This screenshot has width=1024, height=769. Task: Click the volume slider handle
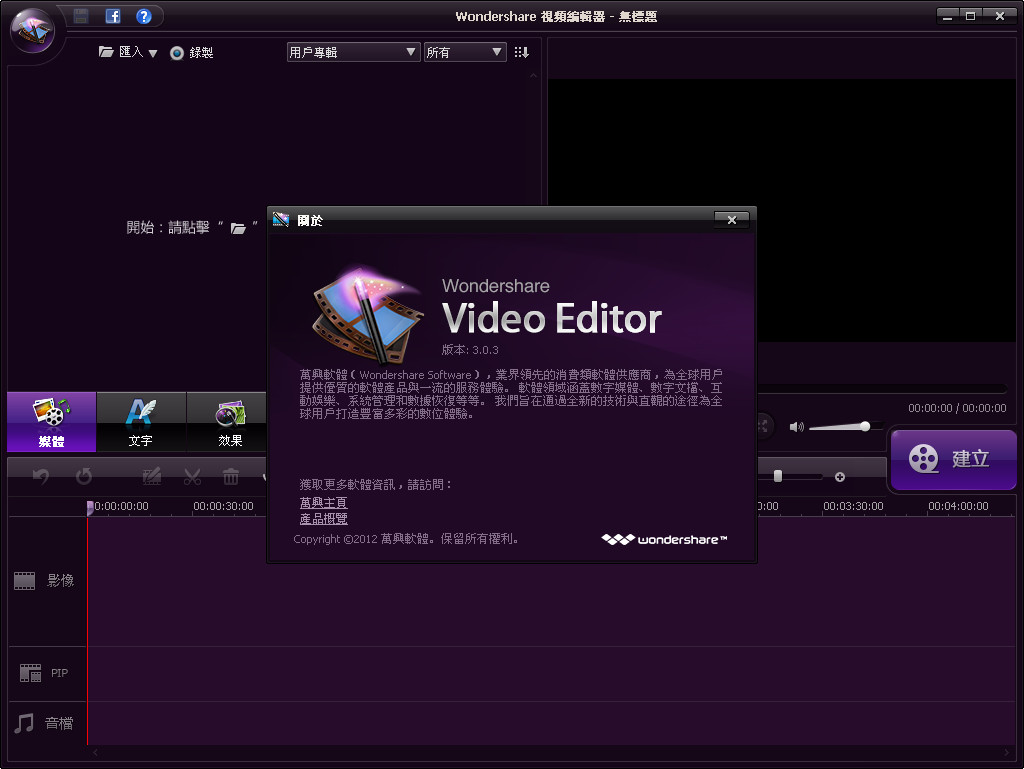click(865, 426)
